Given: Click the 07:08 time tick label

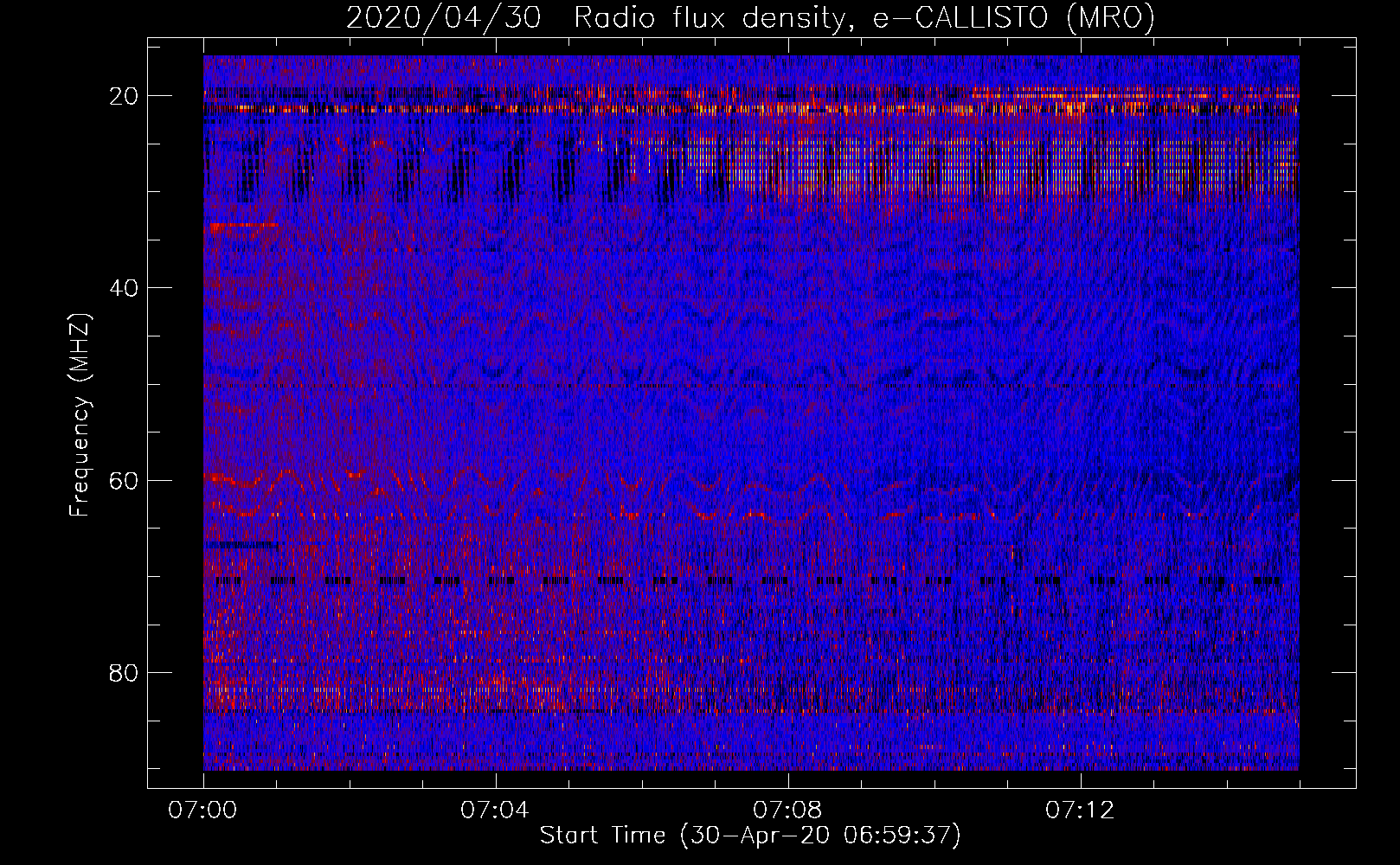Looking at the screenshot, I should tap(787, 811).
